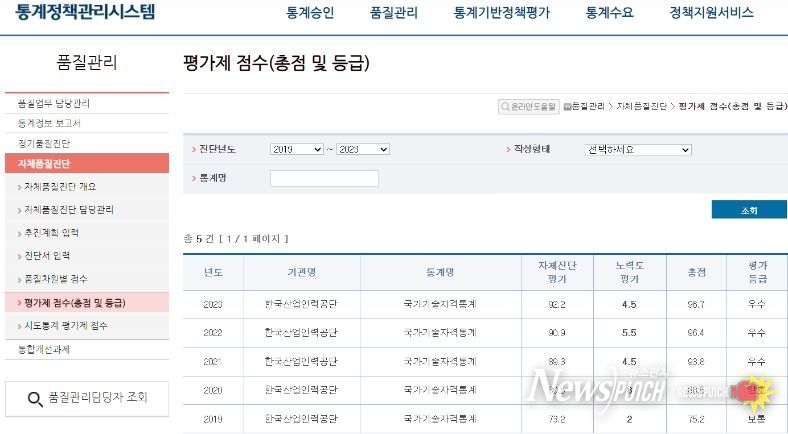Click the 90.9 self-diagnosis score cell
Viewport: 788px width, 434px height.
pyautogui.click(x=557, y=333)
